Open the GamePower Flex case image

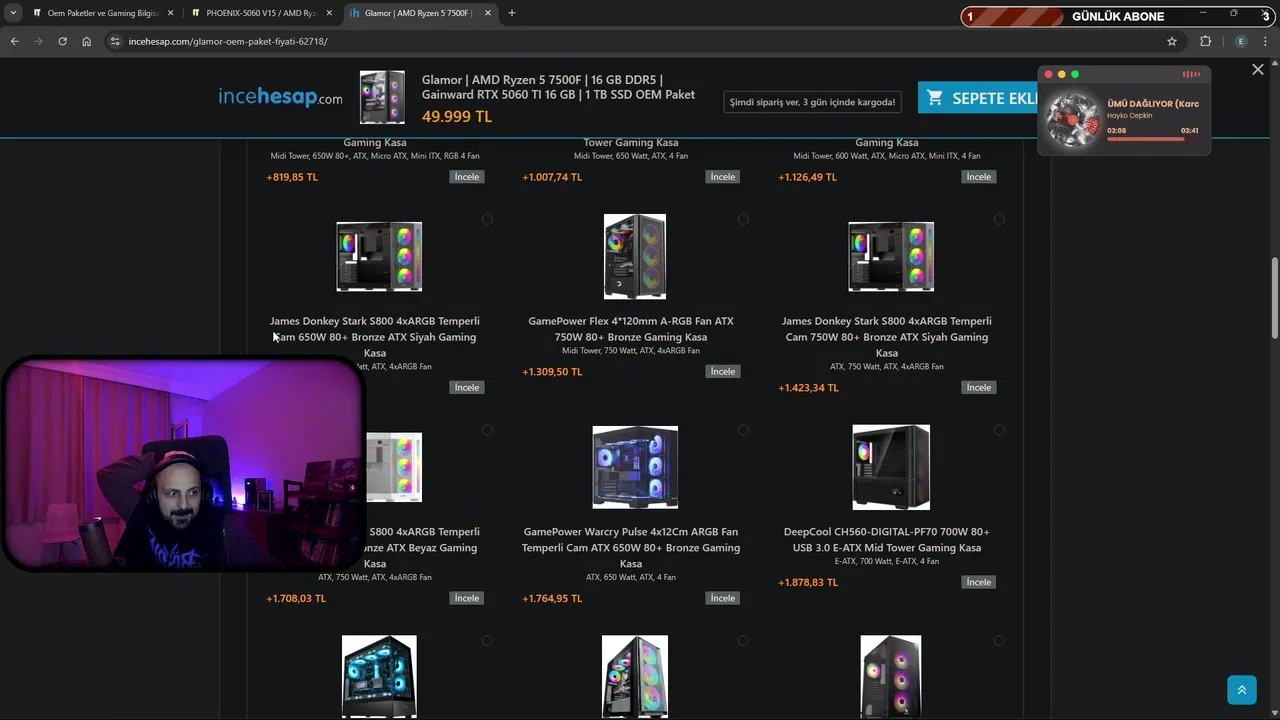click(x=635, y=256)
